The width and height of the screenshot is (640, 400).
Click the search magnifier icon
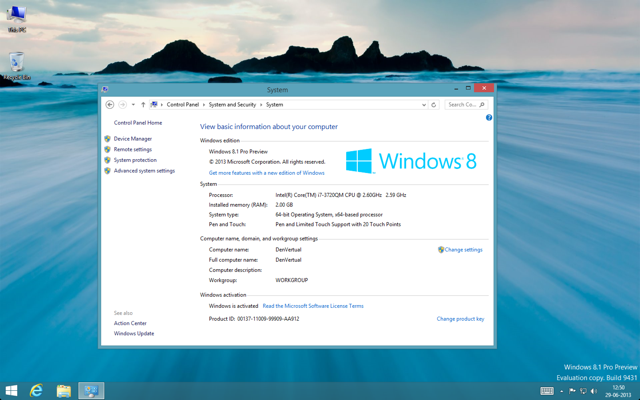482,104
